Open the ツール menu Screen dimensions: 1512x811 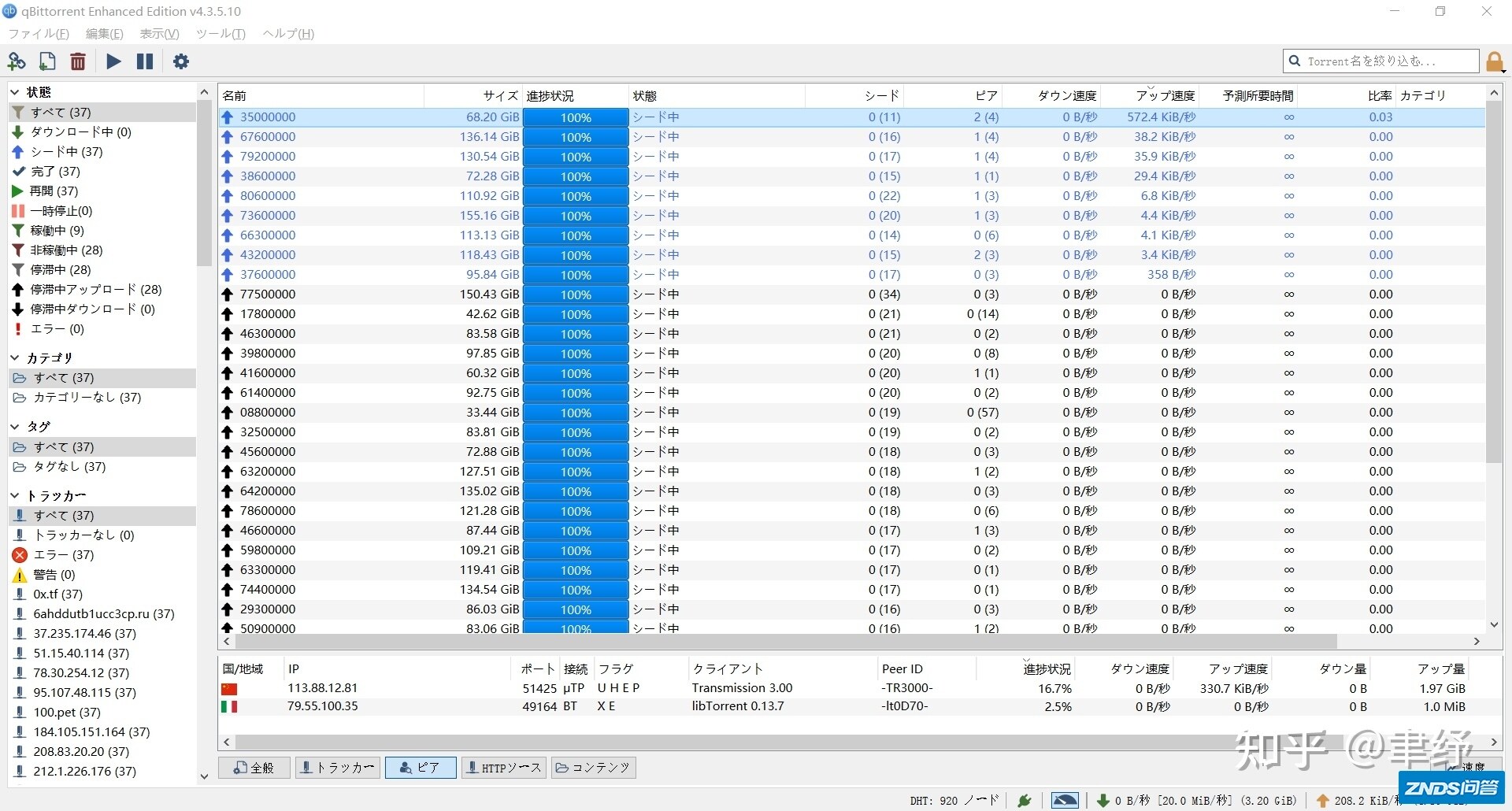[x=220, y=34]
